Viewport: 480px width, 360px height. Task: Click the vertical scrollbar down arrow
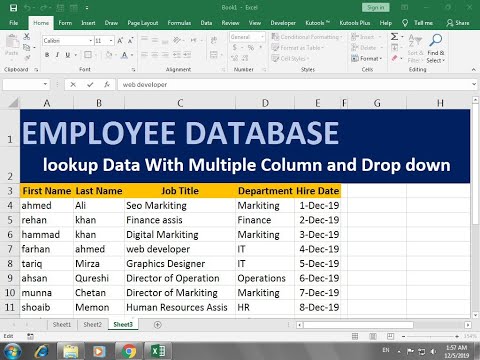tap(475, 314)
